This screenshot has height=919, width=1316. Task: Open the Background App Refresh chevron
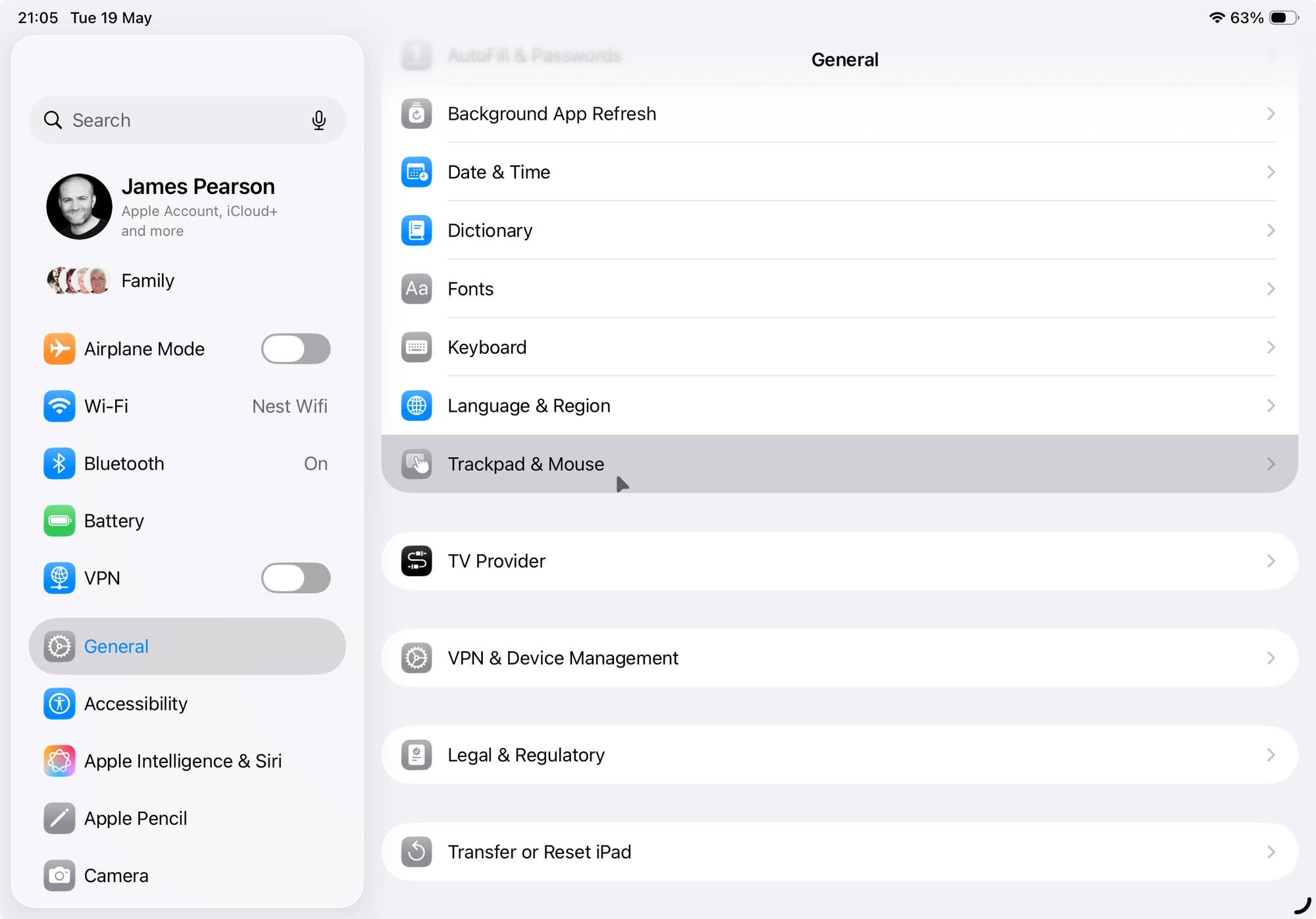point(1271,114)
